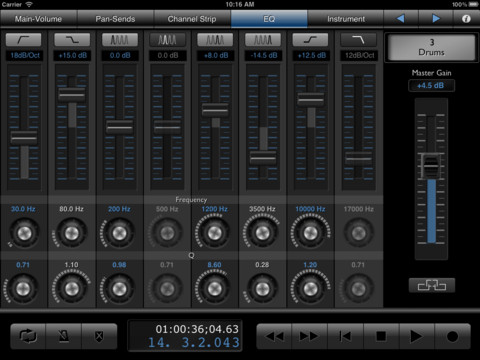The image size is (480, 360).
Task: Click the Q knob showing 8.60
Action: point(215,288)
